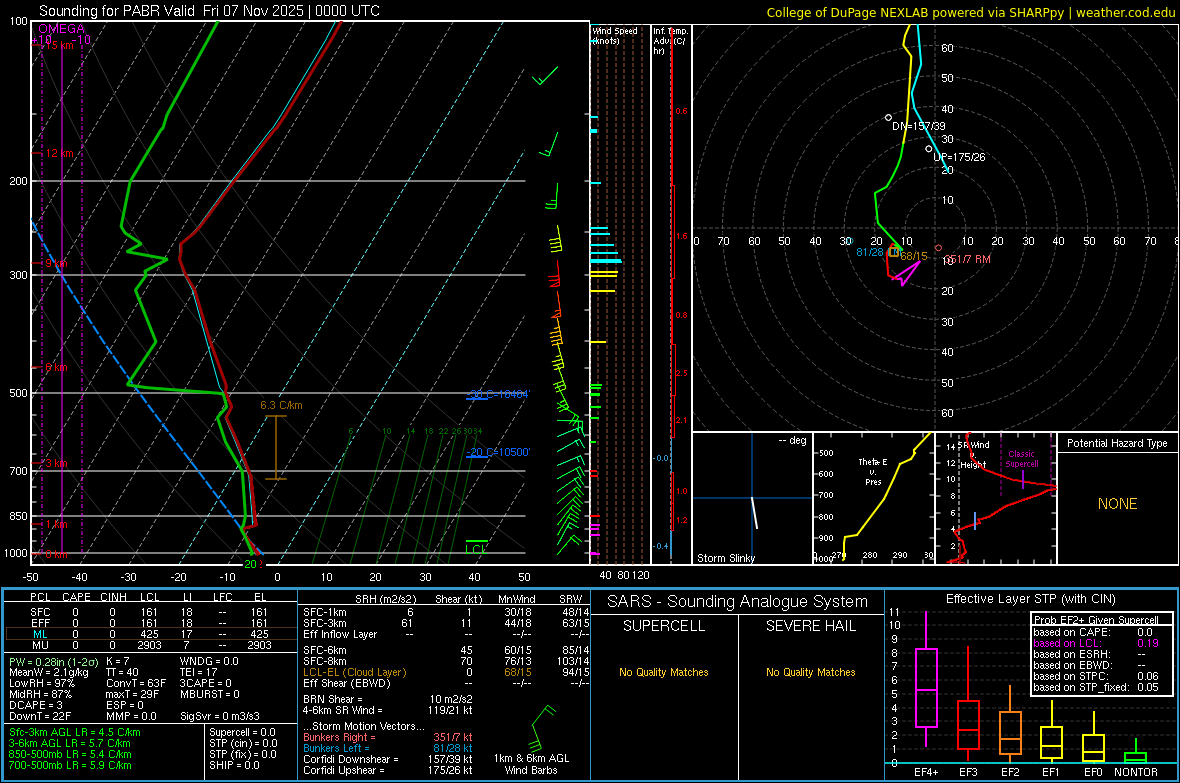This screenshot has height=783, width=1180.
Task: Click the green NONTOR box plot
Action: click(1136, 756)
